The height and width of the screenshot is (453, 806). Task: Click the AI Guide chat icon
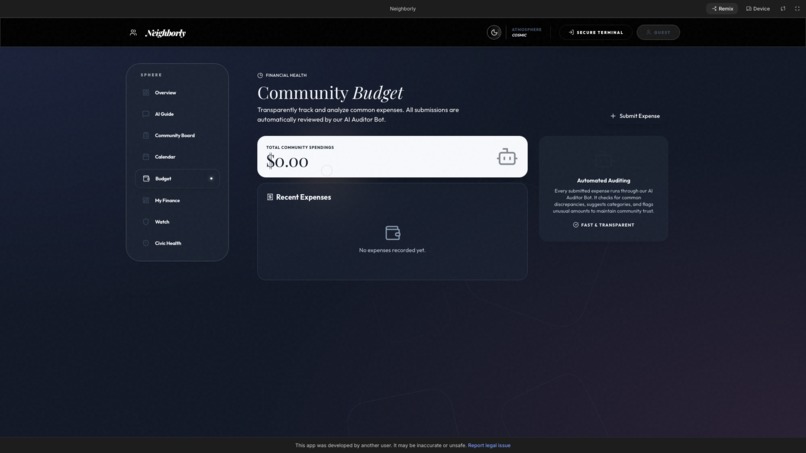coord(146,114)
